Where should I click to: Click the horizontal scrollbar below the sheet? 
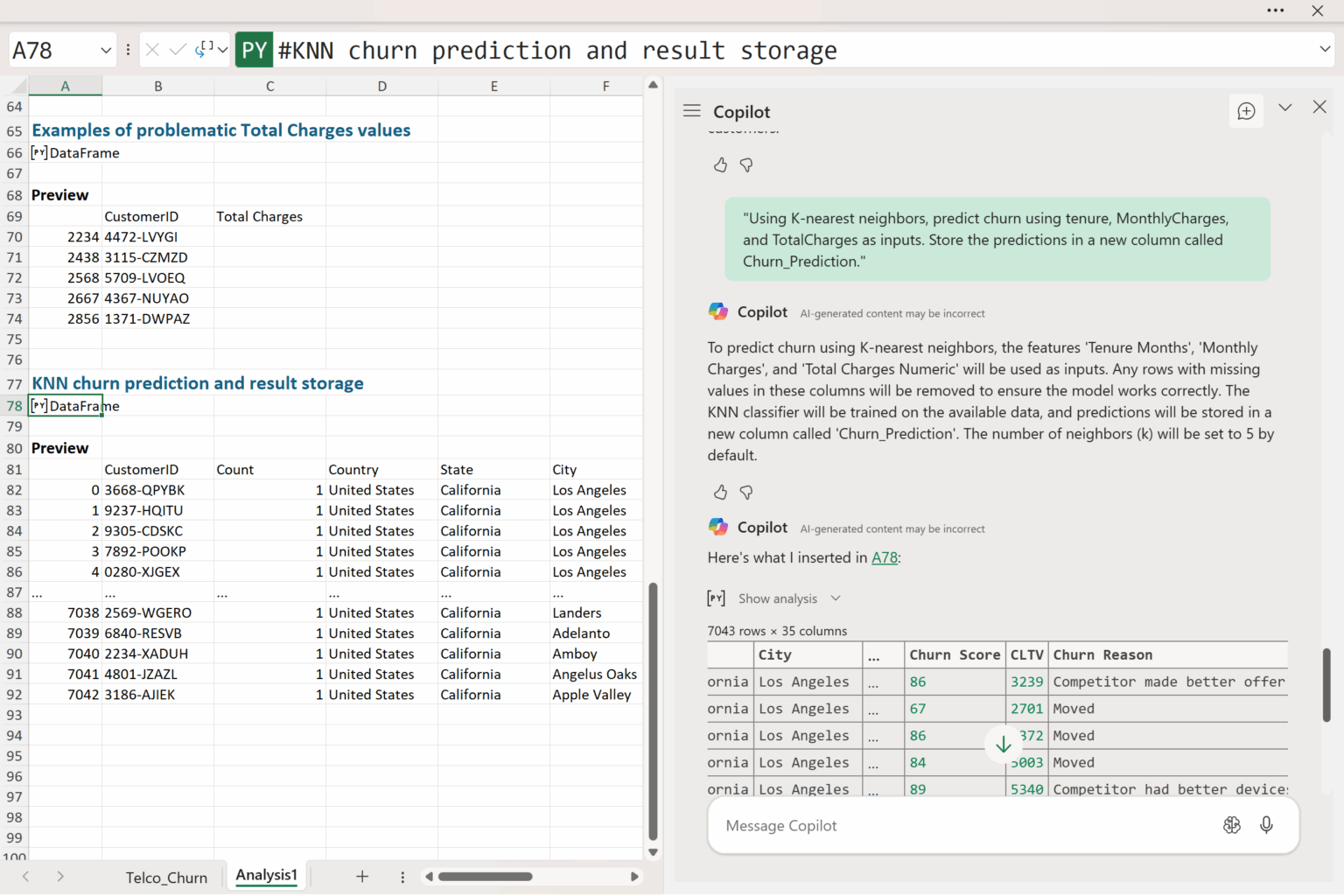pos(486,877)
